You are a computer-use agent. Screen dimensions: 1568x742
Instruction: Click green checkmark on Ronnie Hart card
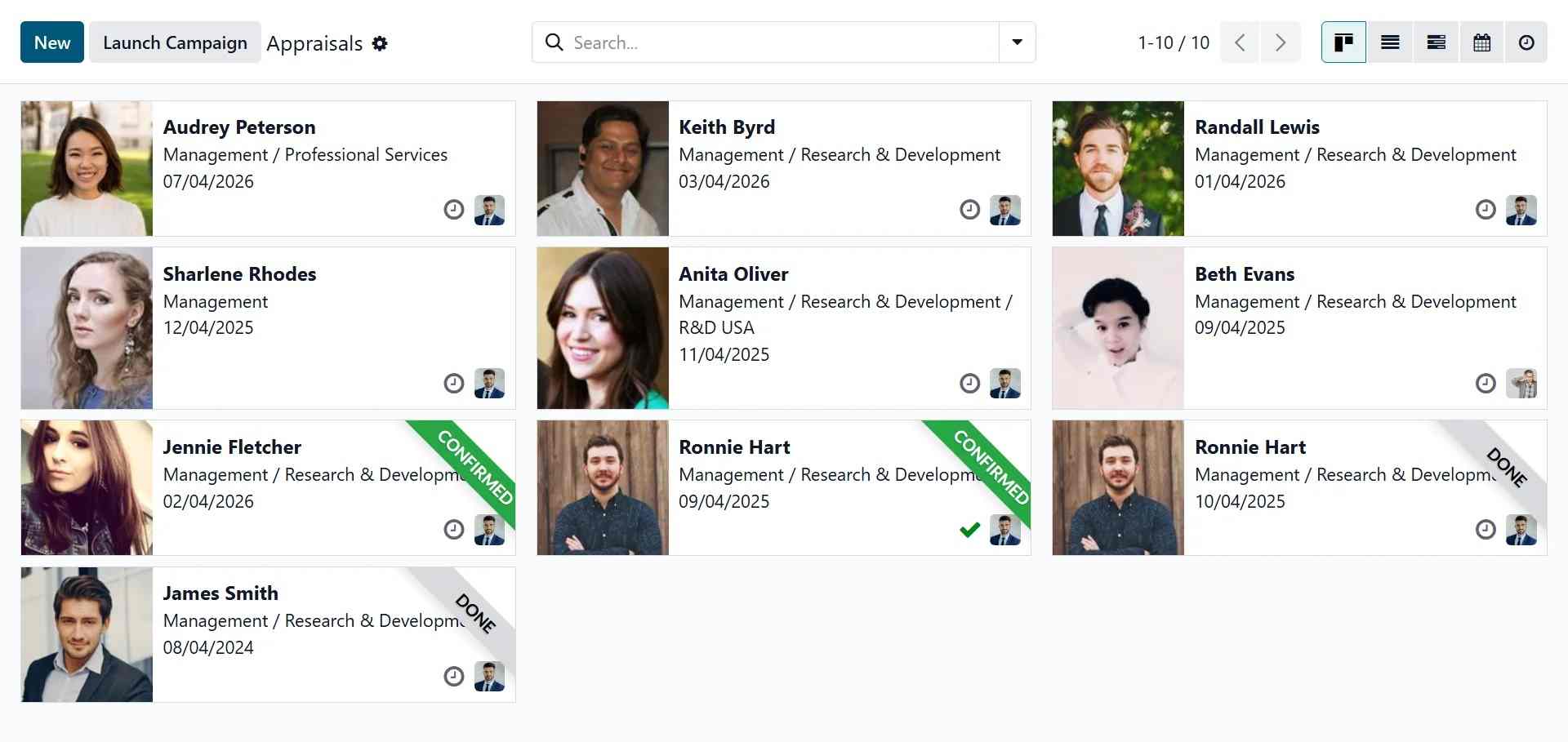coord(969,530)
